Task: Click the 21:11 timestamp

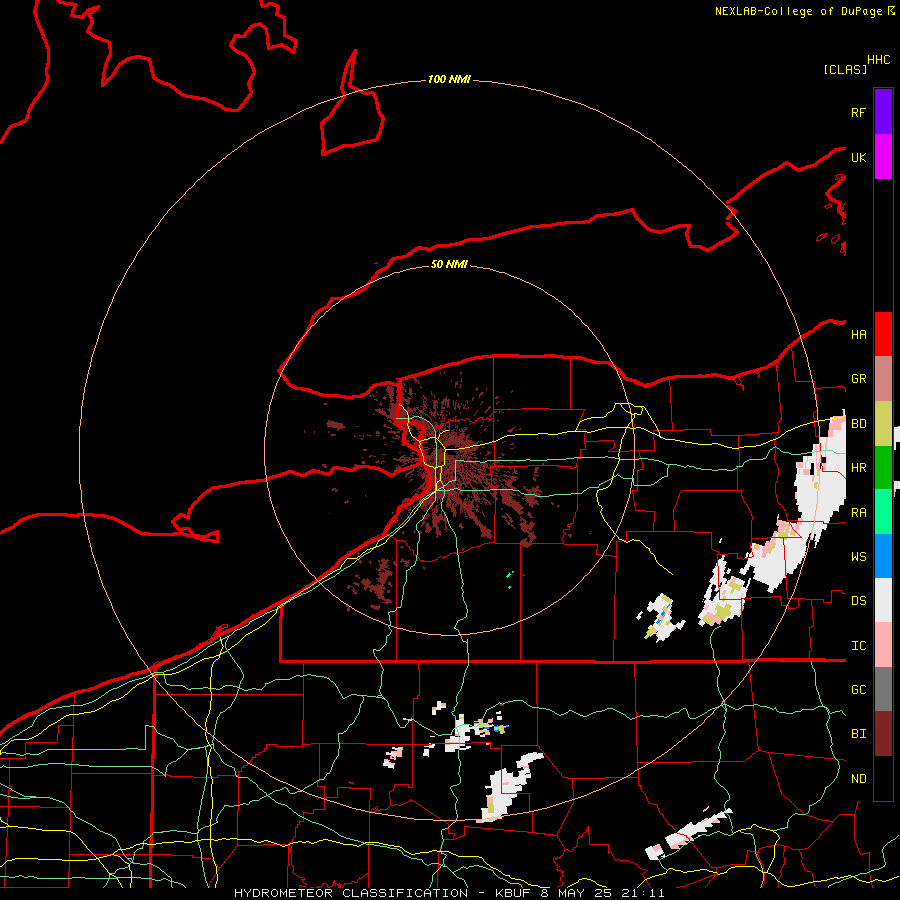Action: [x=643, y=893]
